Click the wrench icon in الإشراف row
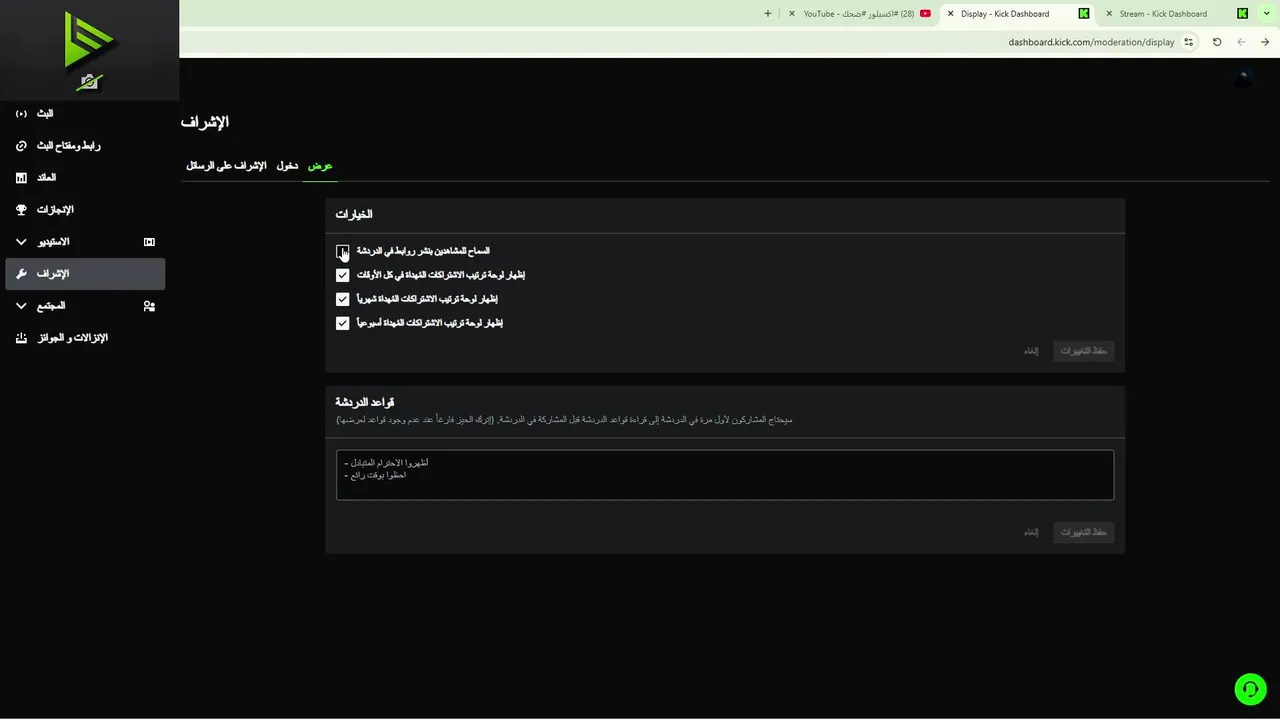 pos(21,274)
